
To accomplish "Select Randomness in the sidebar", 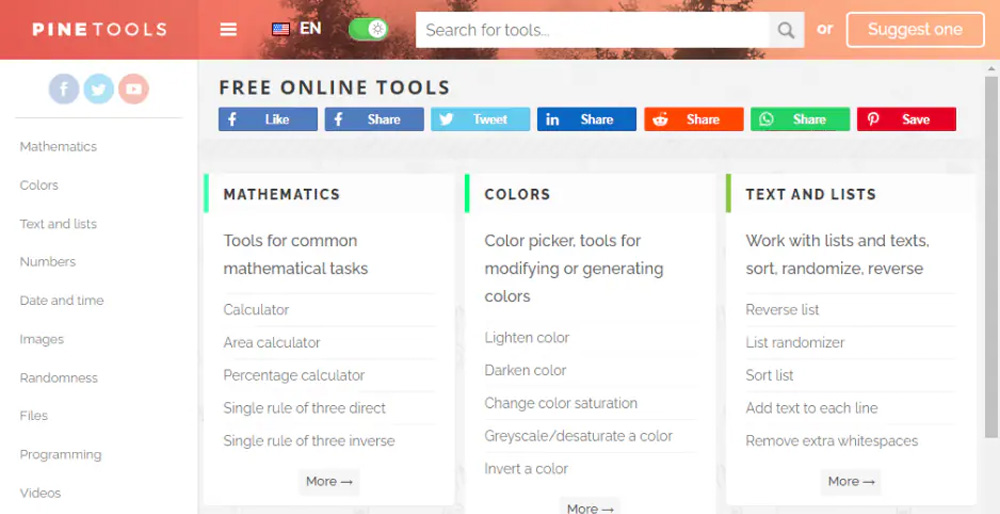I will click(x=59, y=378).
